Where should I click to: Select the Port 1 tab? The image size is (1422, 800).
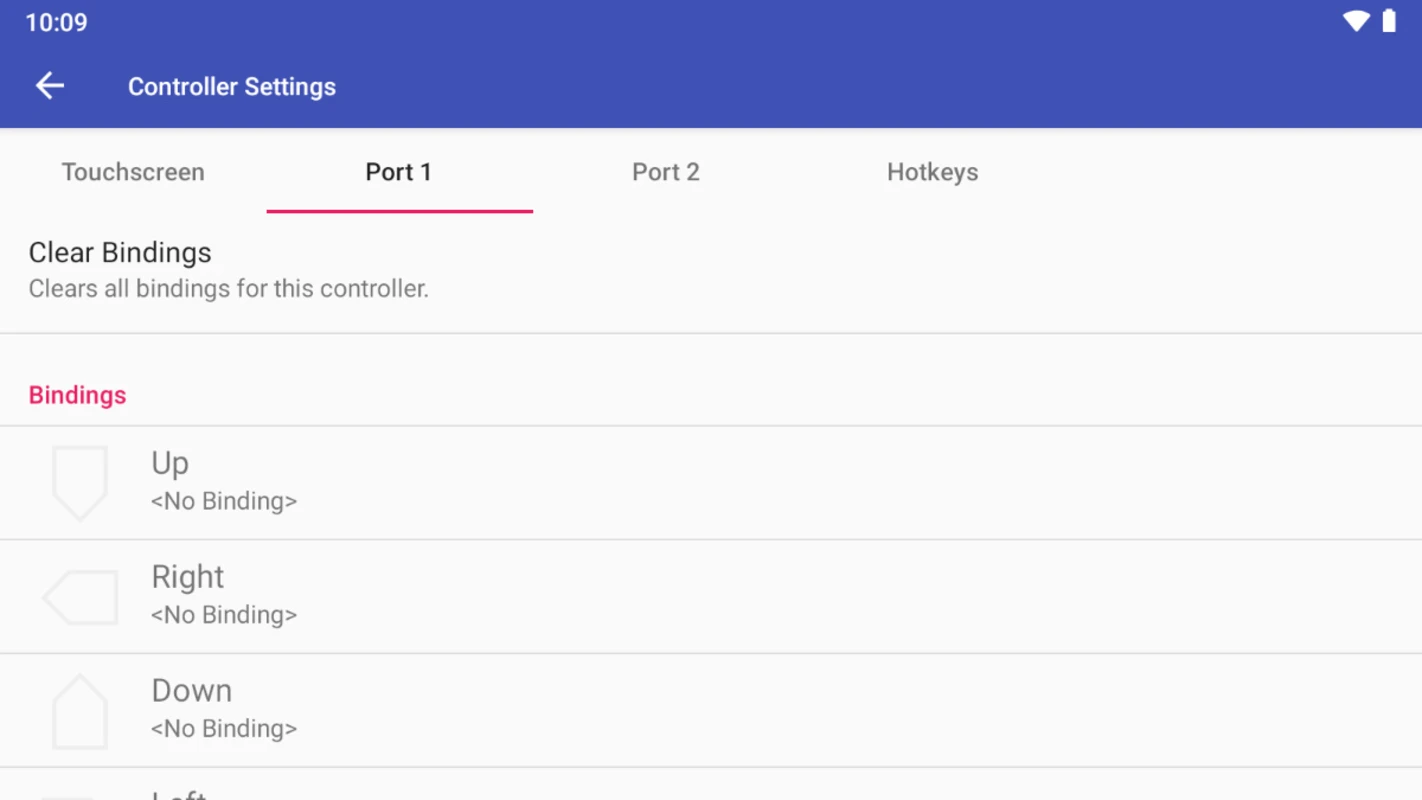click(x=399, y=172)
